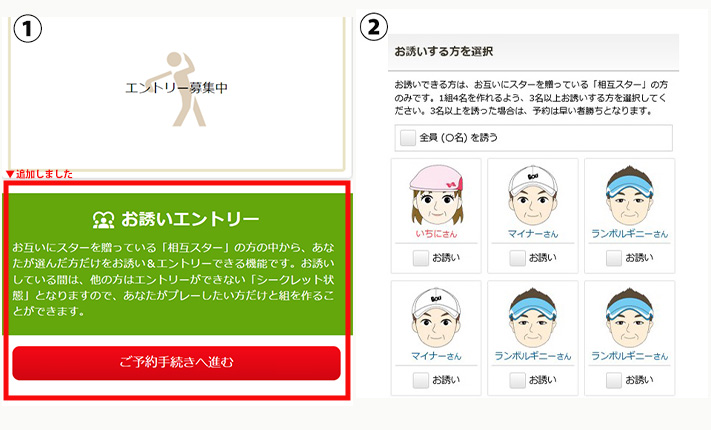Click the ご予約手続きへ進む red button

click(x=176, y=363)
